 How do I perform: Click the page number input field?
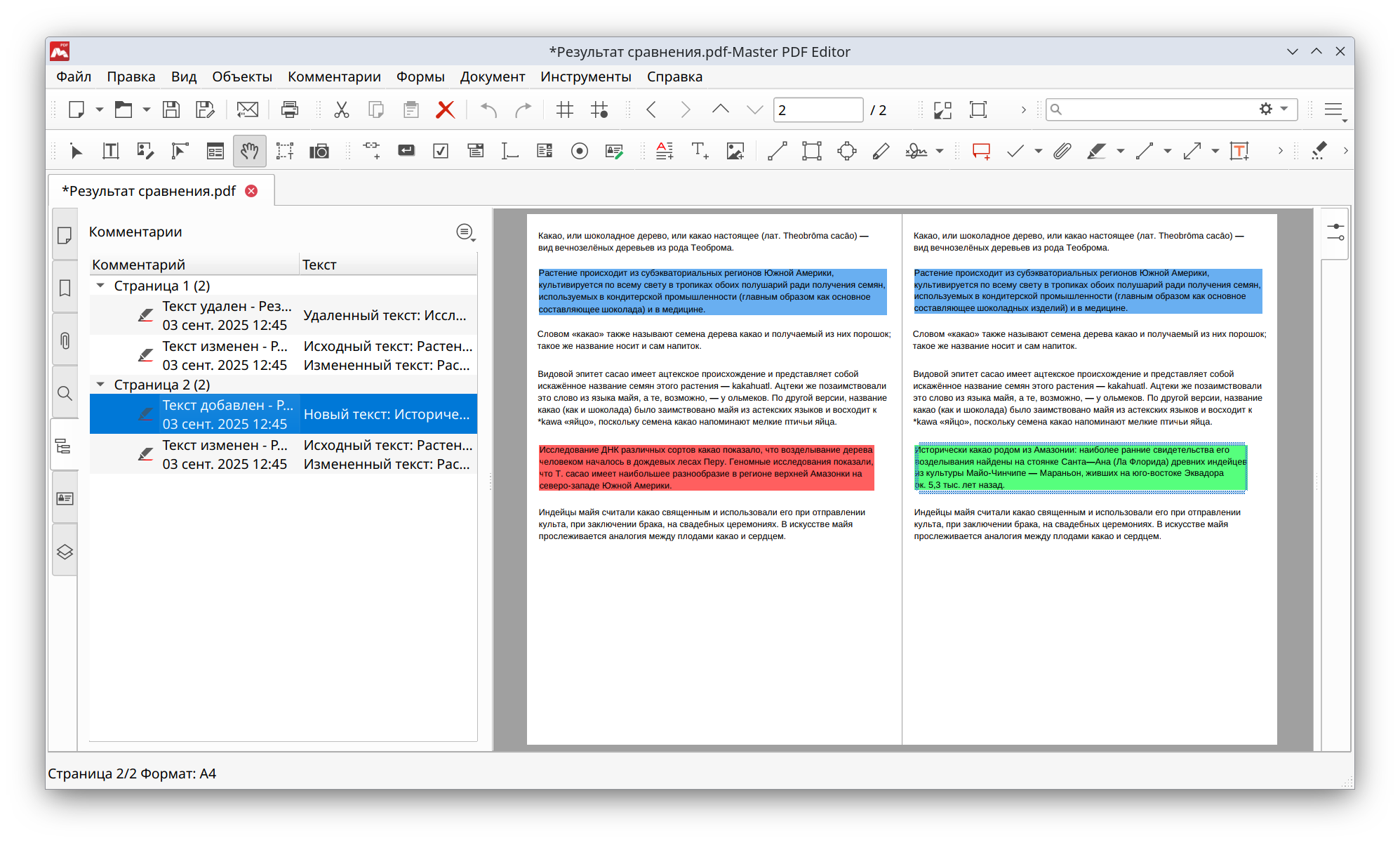(817, 110)
